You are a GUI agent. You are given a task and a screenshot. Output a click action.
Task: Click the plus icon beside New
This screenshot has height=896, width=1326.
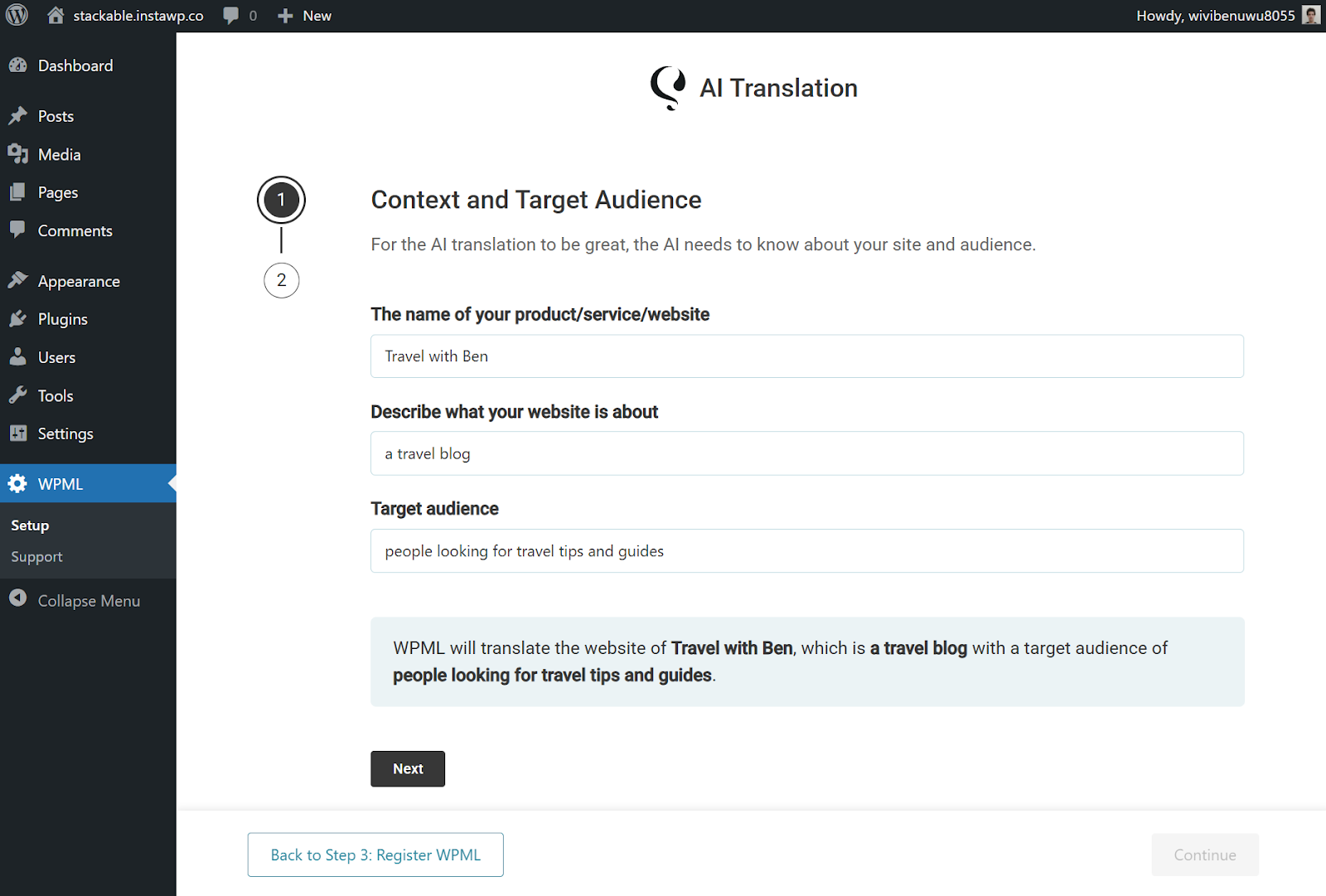[285, 16]
